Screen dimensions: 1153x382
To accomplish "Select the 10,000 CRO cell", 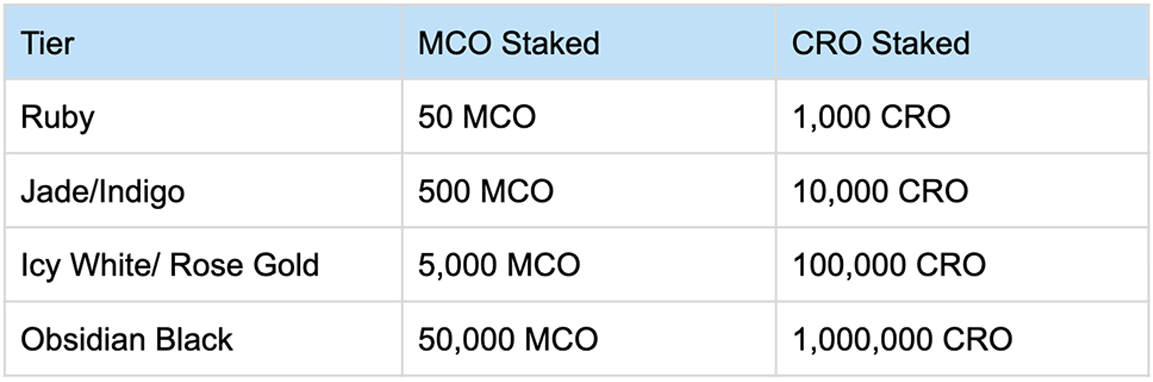I will coord(962,191).
